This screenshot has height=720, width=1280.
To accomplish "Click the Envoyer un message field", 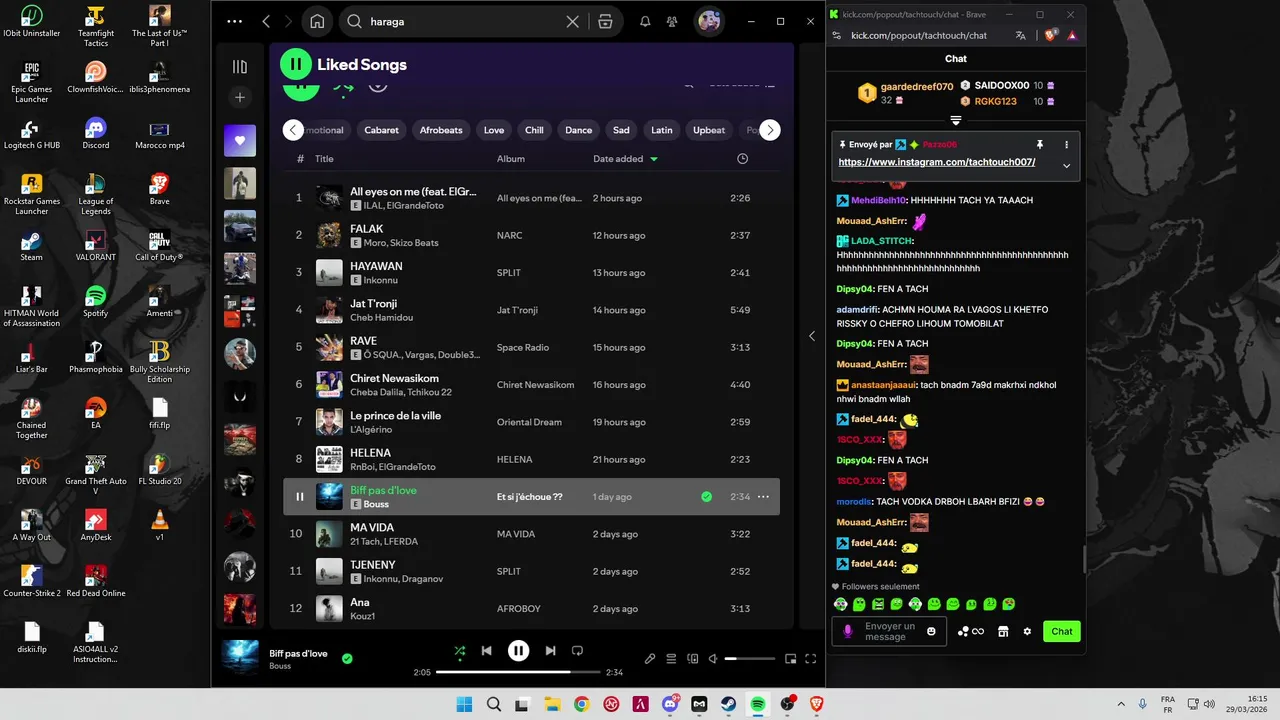I will tap(889, 631).
